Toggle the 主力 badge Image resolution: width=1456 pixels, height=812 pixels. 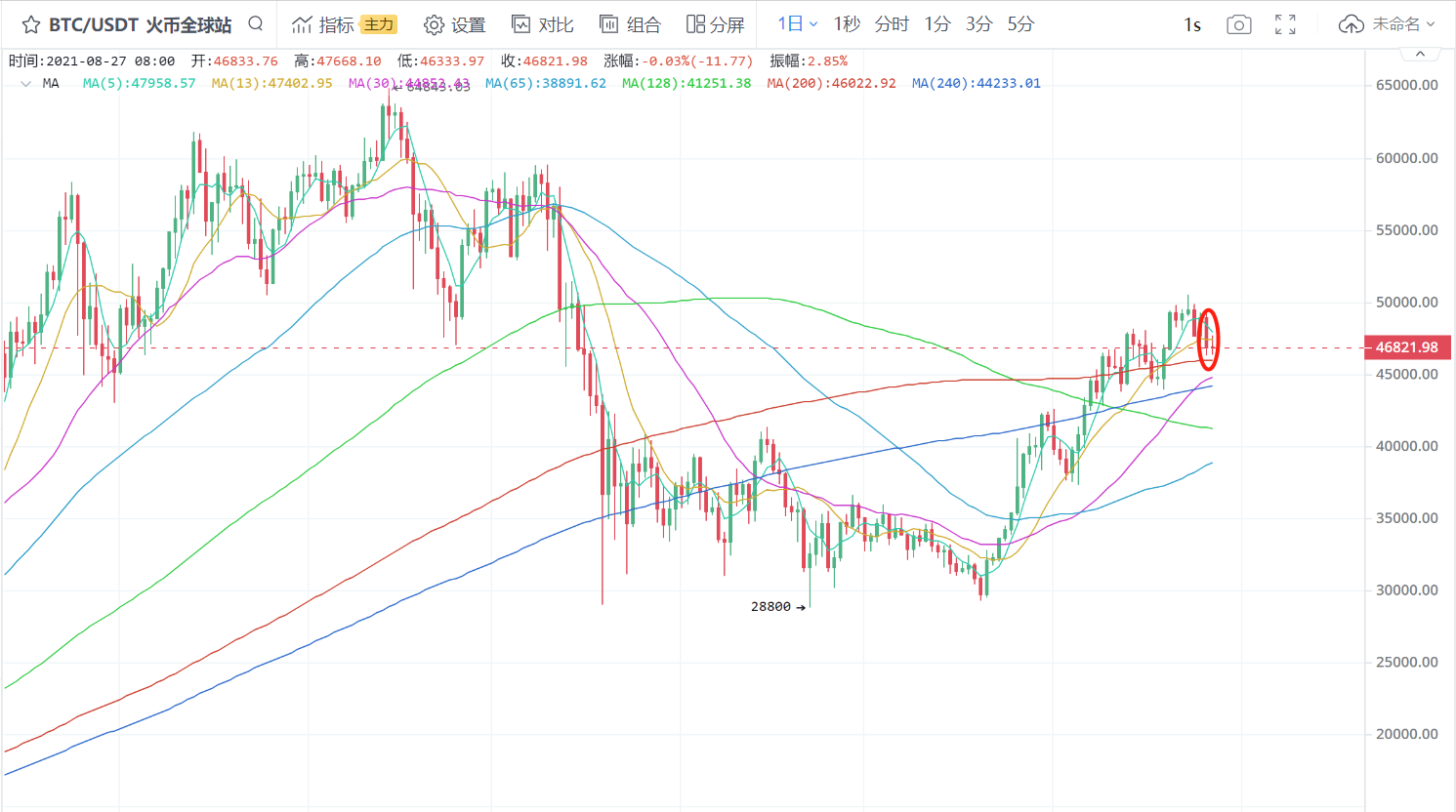tap(378, 24)
